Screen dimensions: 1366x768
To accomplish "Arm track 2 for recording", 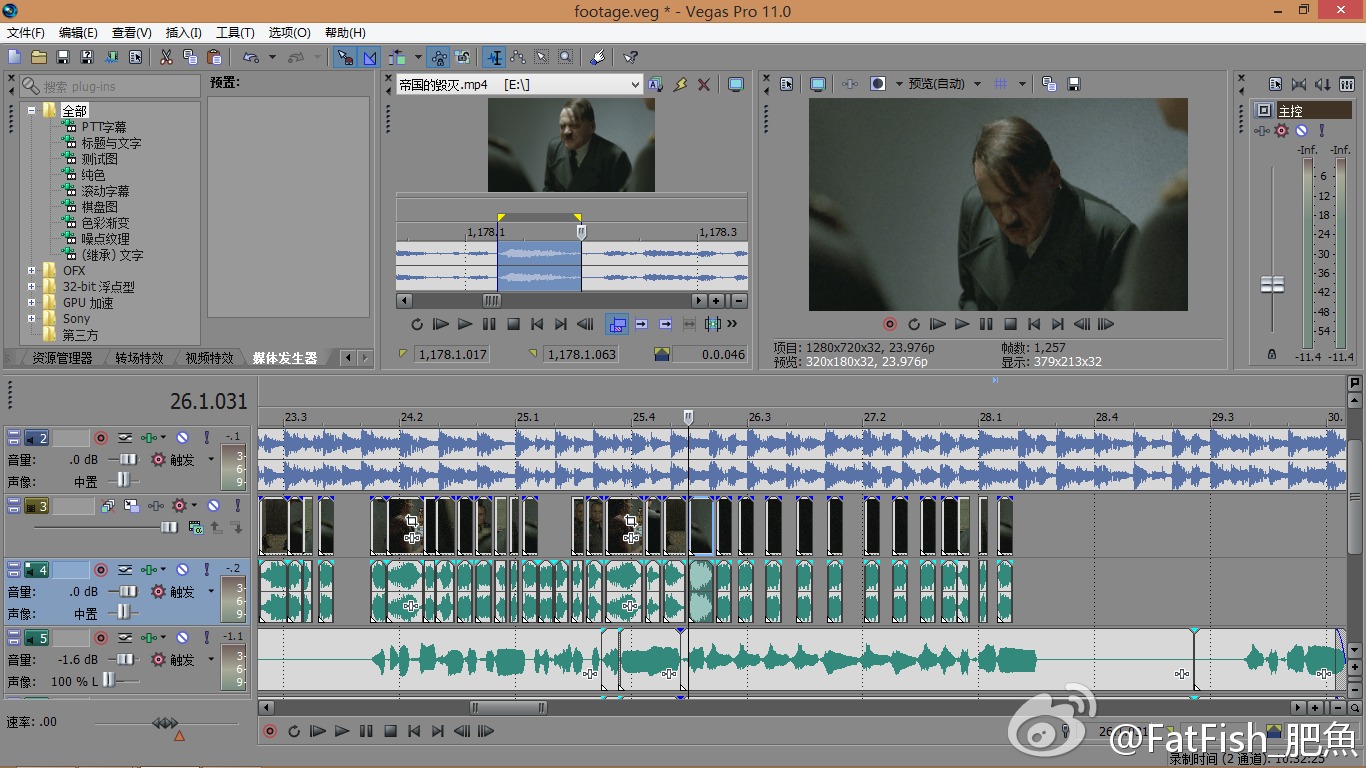I will 100,437.
